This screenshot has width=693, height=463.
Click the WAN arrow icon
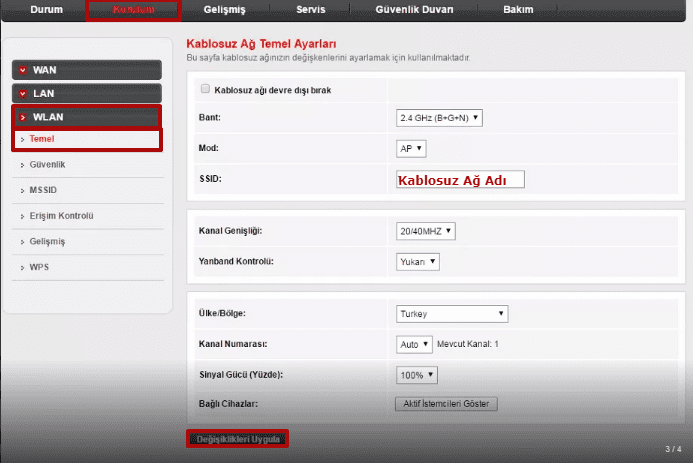[x=23, y=70]
